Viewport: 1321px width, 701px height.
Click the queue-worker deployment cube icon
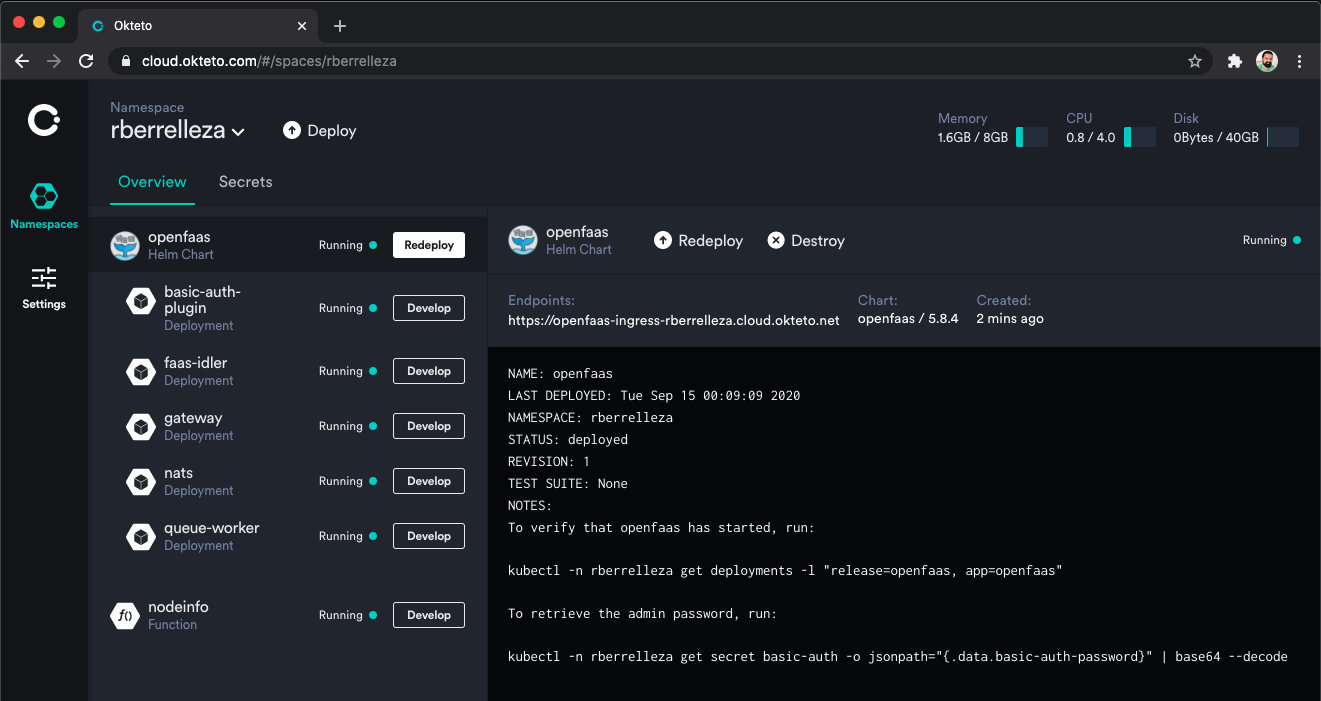point(141,536)
